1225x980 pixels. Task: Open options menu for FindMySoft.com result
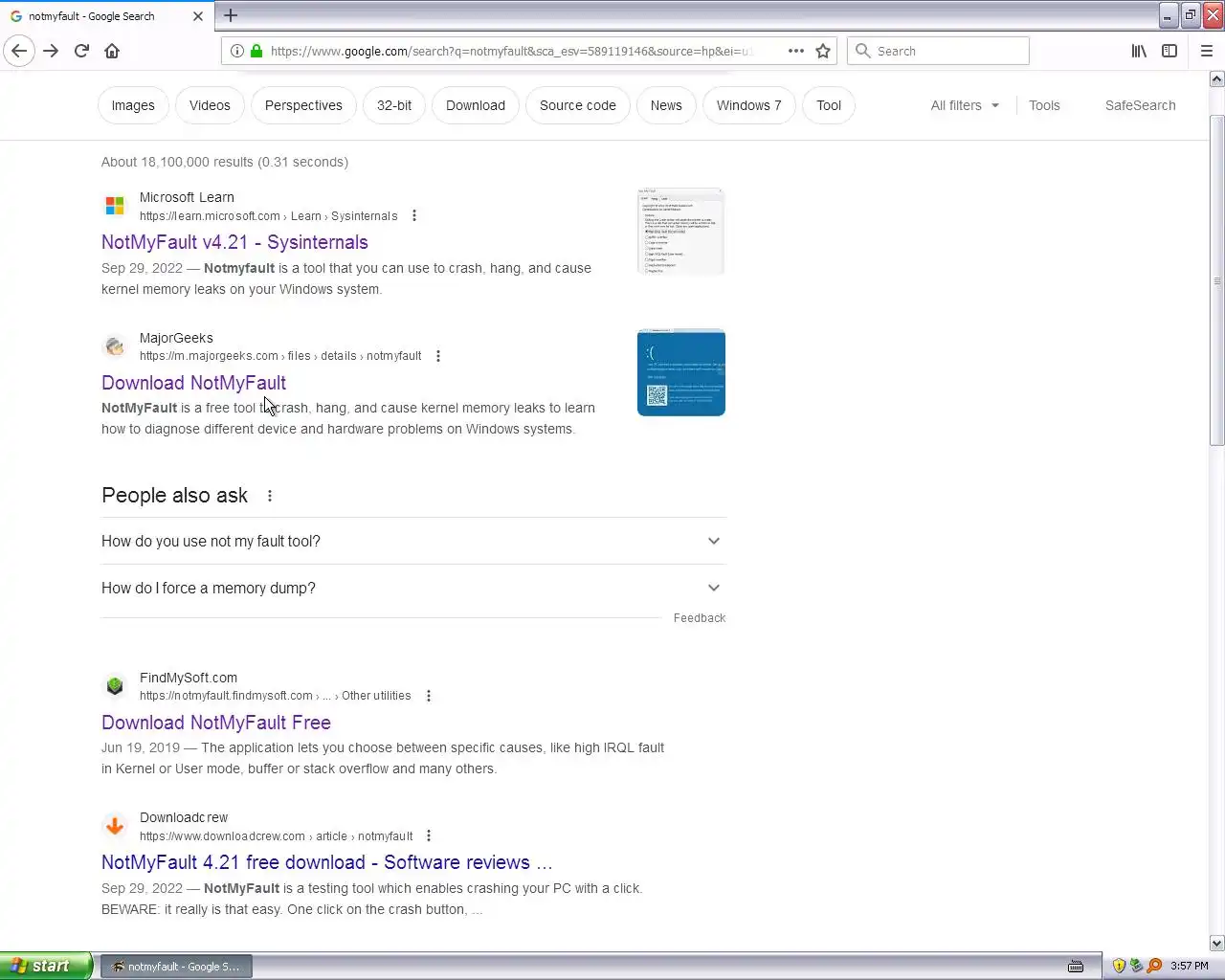[429, 696]
